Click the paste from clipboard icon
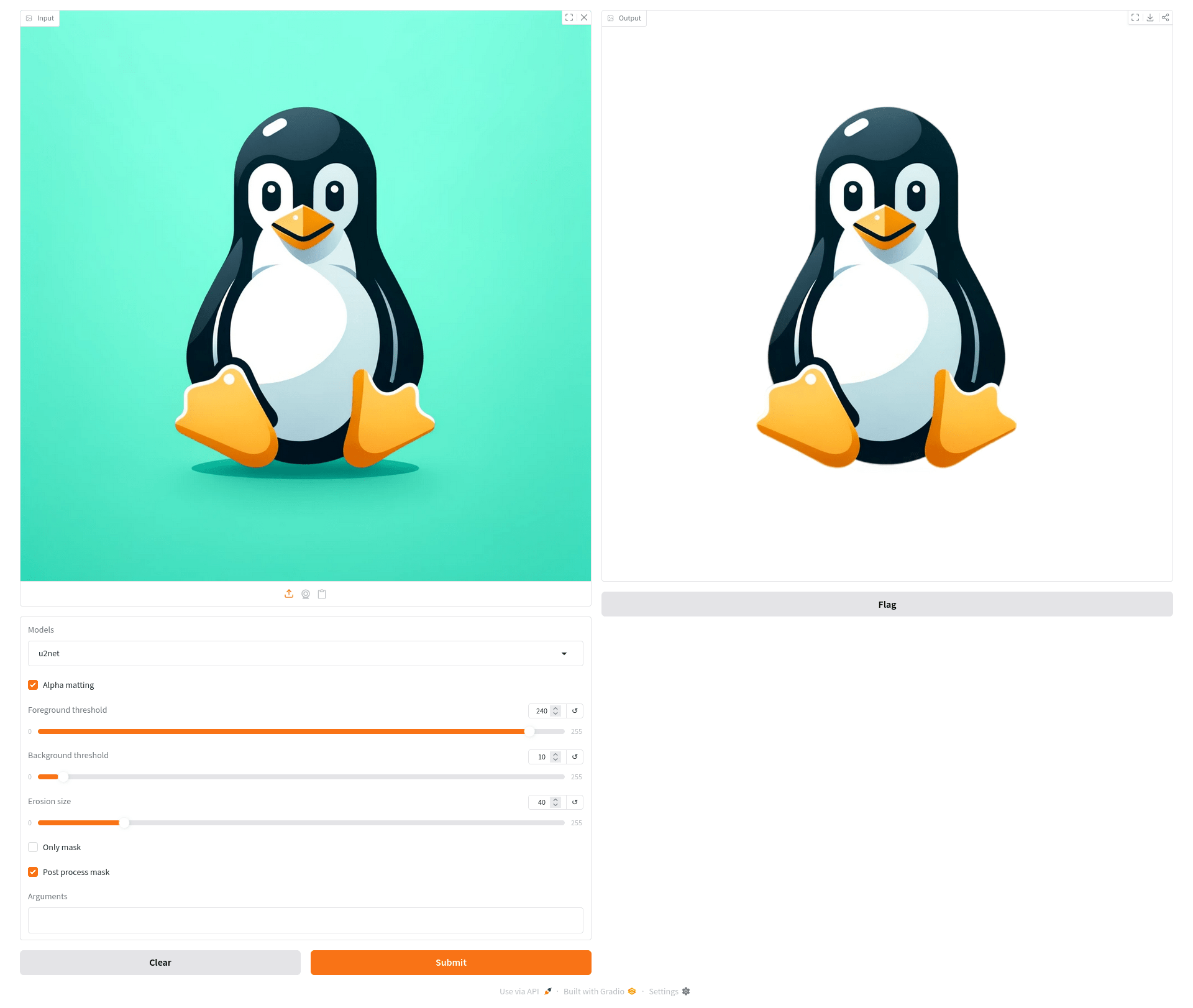The image size is (1193, 1008). pos(322,593)
